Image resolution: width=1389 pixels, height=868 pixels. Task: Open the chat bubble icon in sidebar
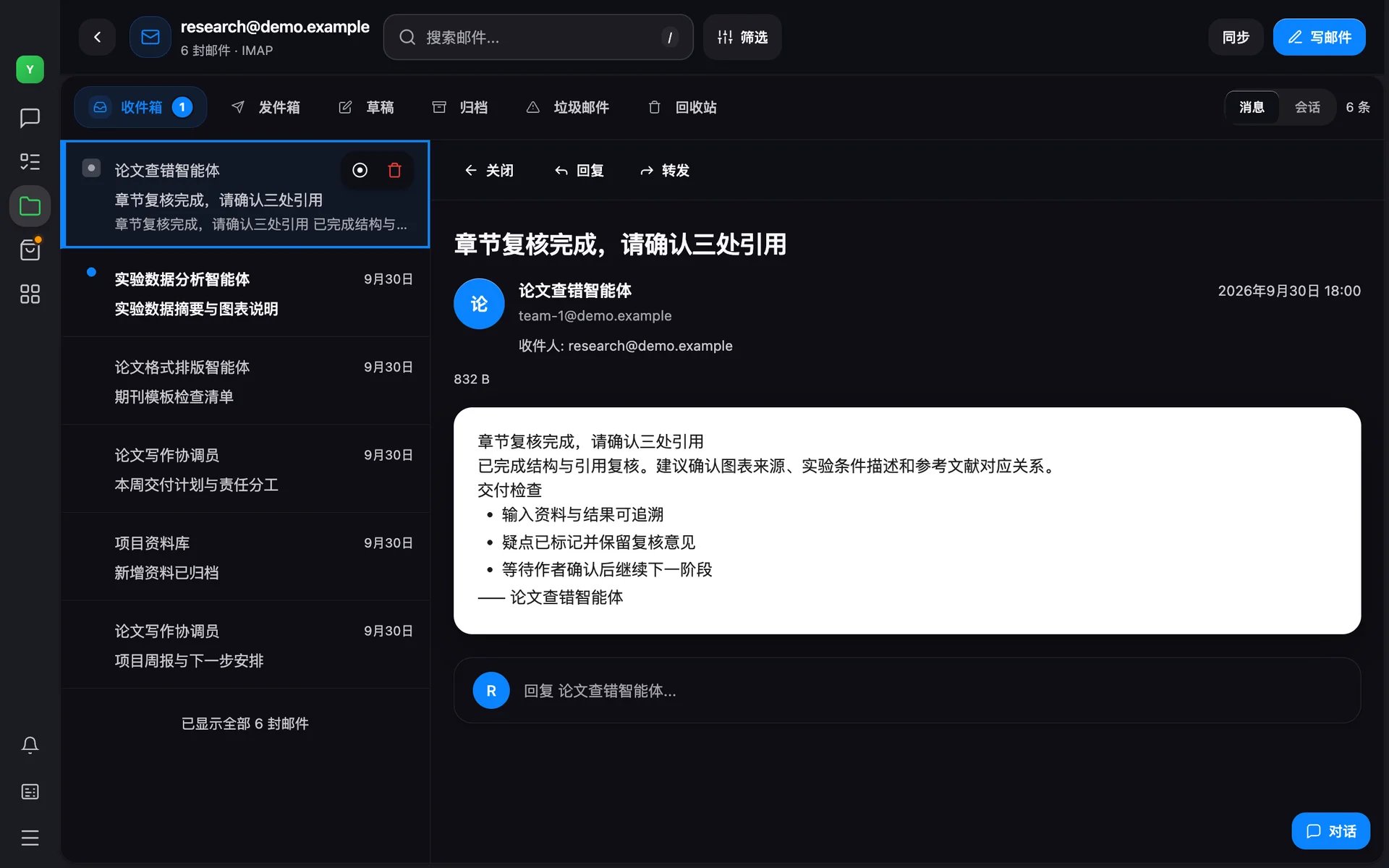tap(30, 118)
